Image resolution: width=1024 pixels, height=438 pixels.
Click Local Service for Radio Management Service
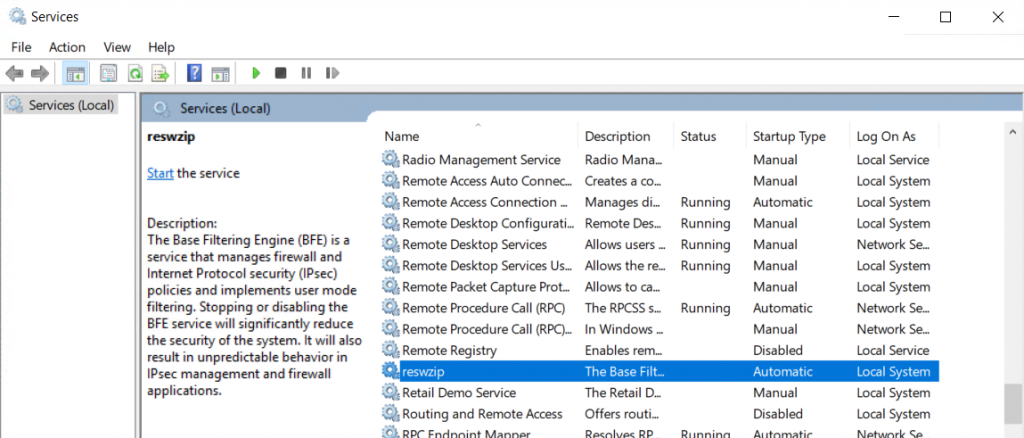tap(893, 159)
